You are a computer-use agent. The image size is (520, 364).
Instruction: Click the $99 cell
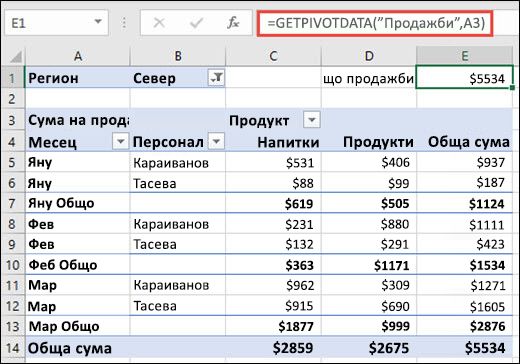click(x=369, y=183)
